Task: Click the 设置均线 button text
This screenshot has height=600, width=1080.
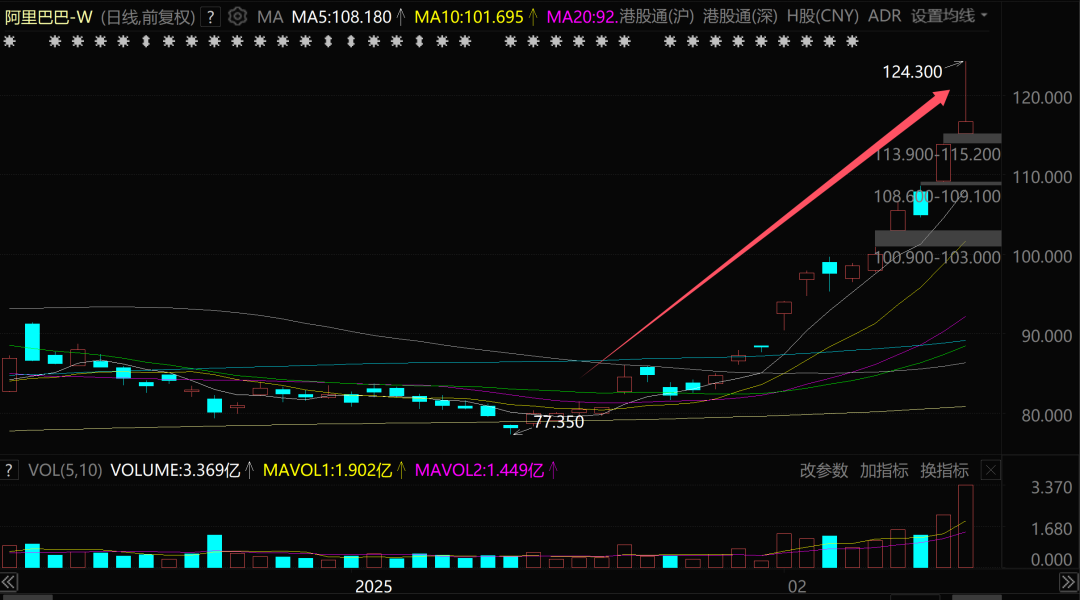Action: (x=943, y=16)
